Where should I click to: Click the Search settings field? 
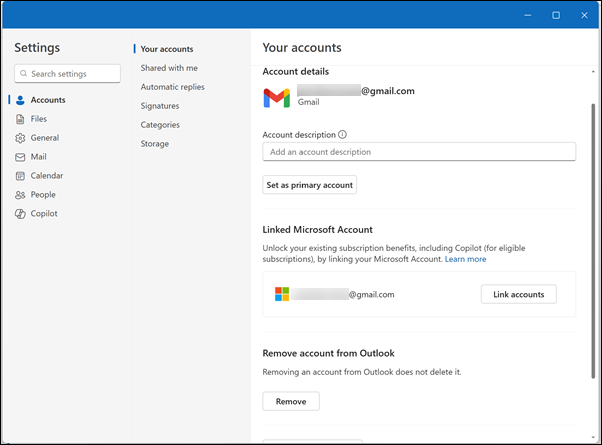click(68, 73)
